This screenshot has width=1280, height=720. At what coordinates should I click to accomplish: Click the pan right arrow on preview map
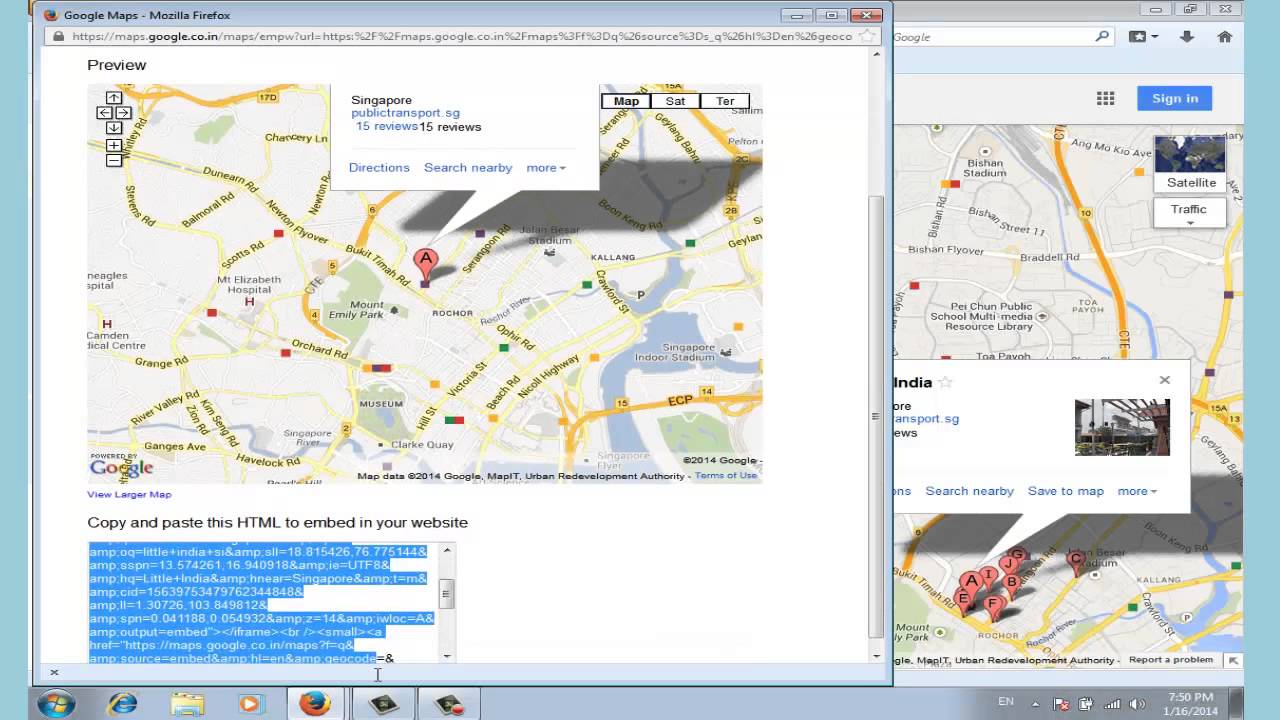(123, 113)
